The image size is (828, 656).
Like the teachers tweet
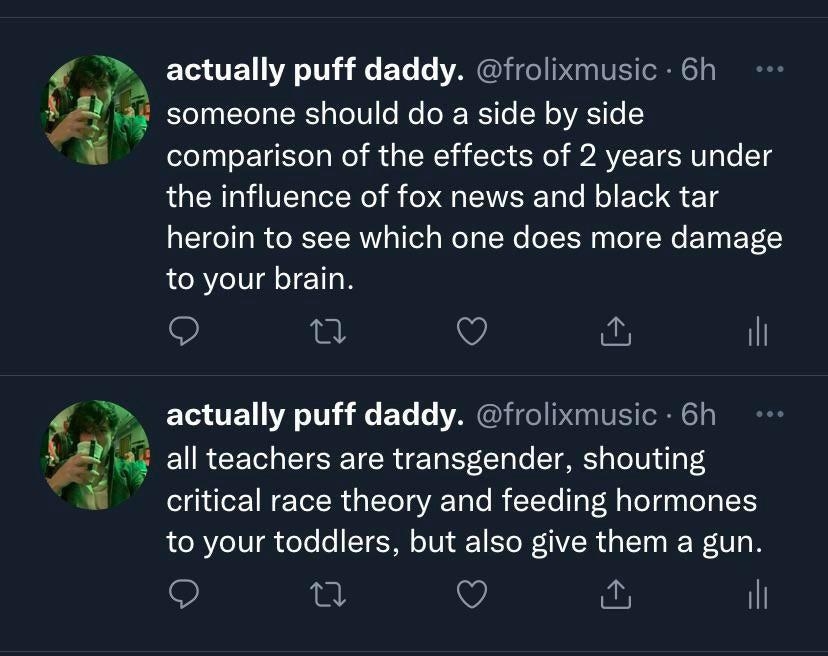click(471, 595)
